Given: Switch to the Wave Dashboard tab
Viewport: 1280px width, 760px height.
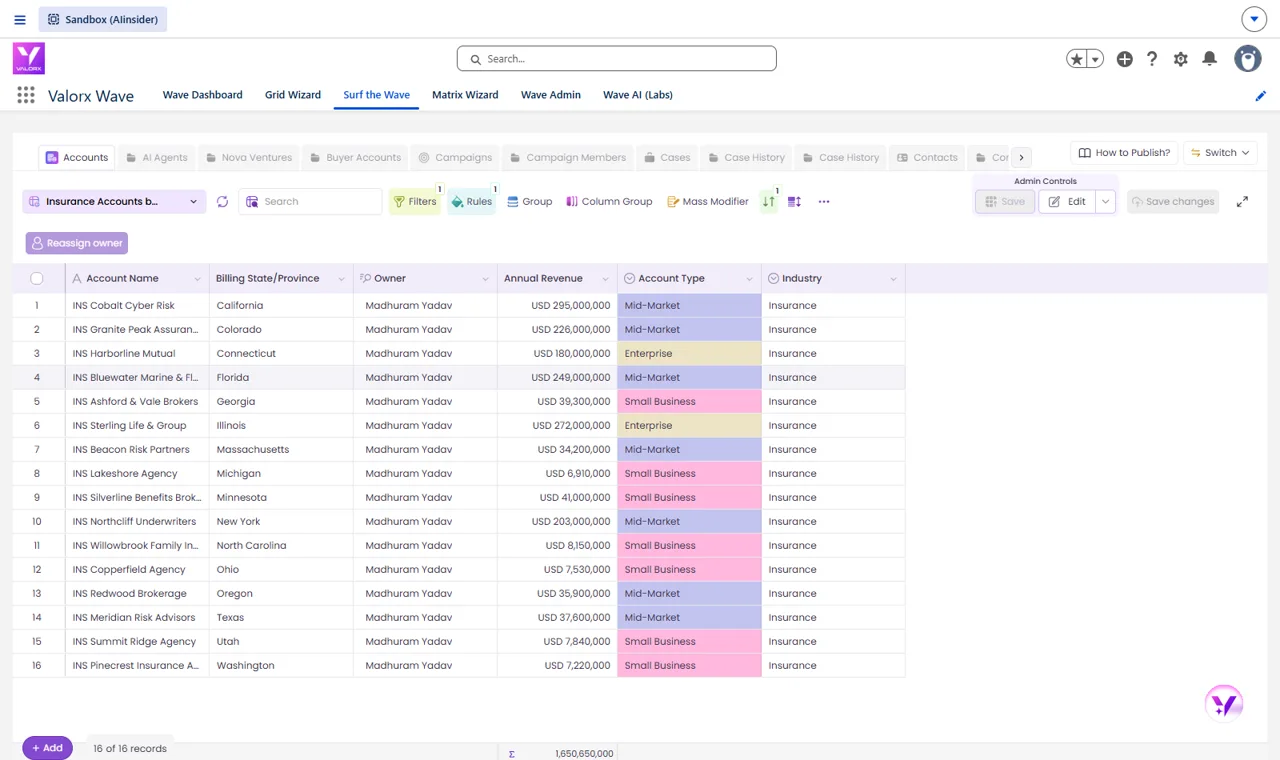Looking at the screenshot, I should [x=203, y=95].
